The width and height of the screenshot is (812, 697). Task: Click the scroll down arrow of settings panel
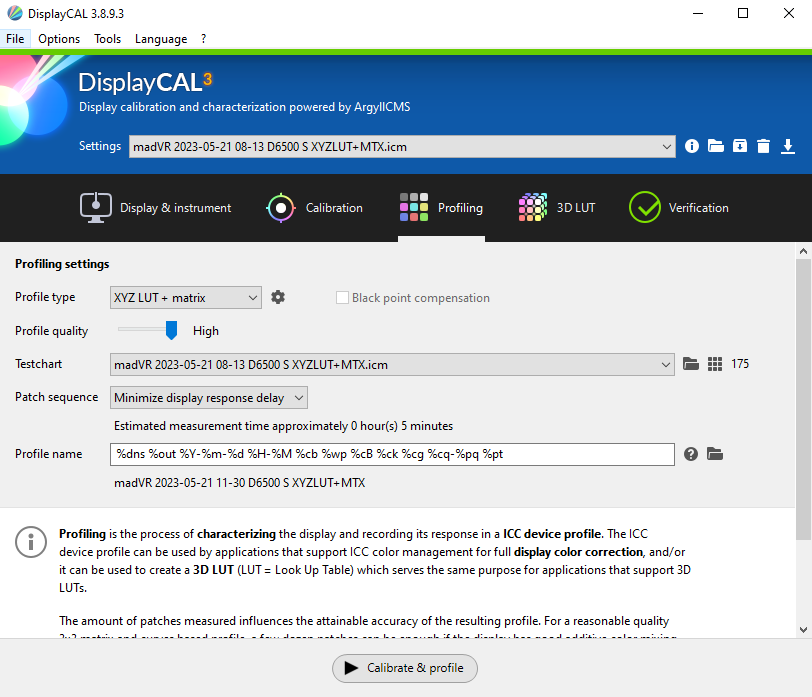tap(803, 630)
